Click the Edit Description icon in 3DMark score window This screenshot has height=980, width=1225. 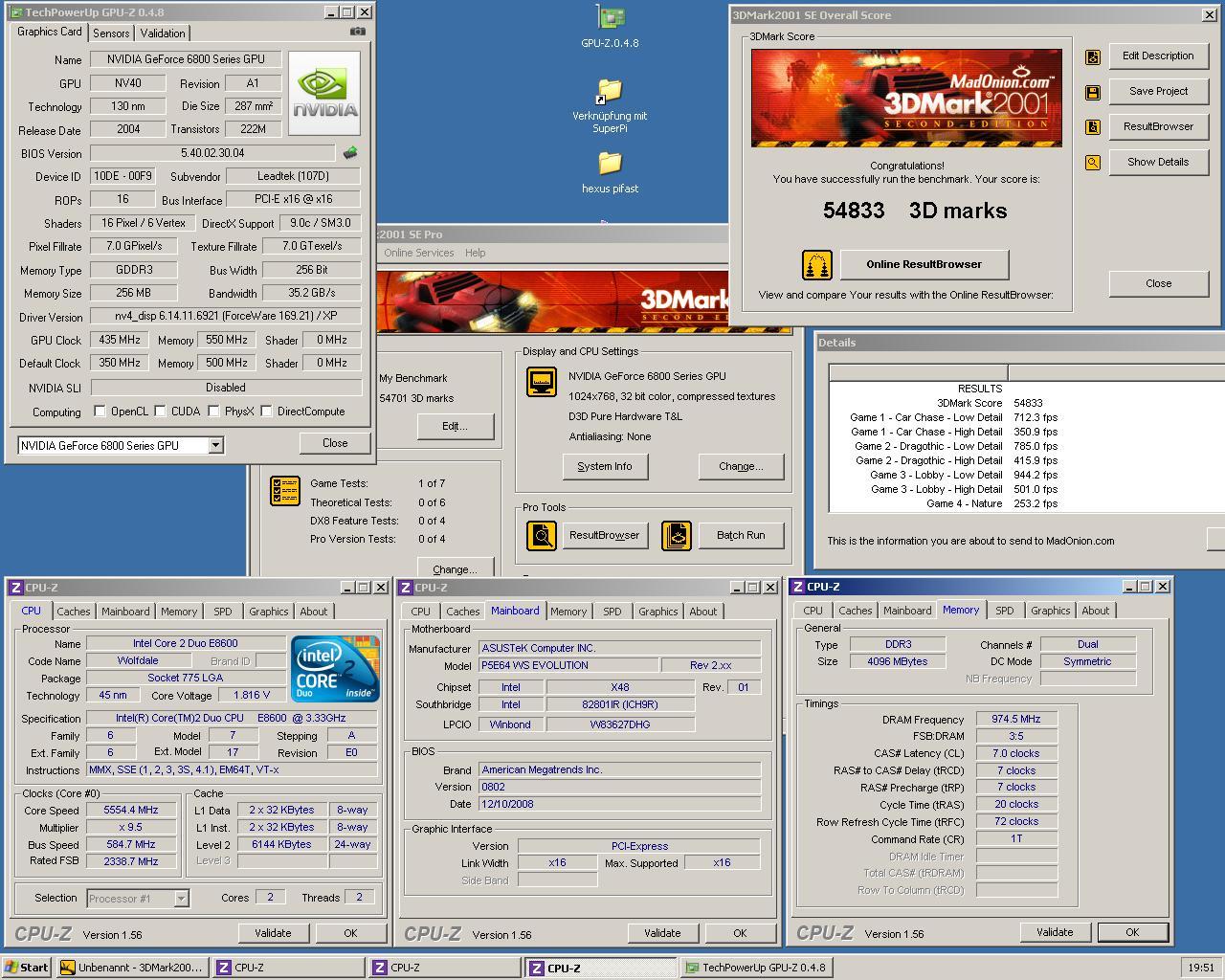point(1093,57)
